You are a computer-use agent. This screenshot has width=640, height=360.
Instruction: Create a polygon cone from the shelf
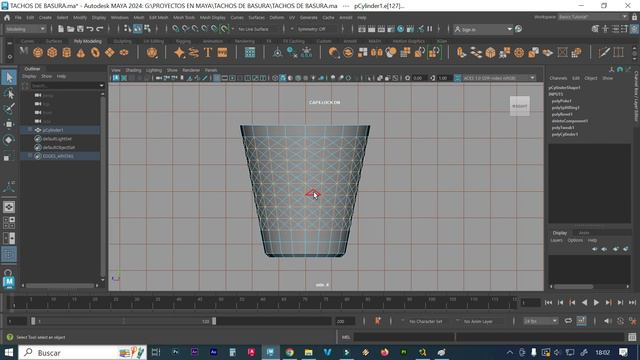click(81, 53)
